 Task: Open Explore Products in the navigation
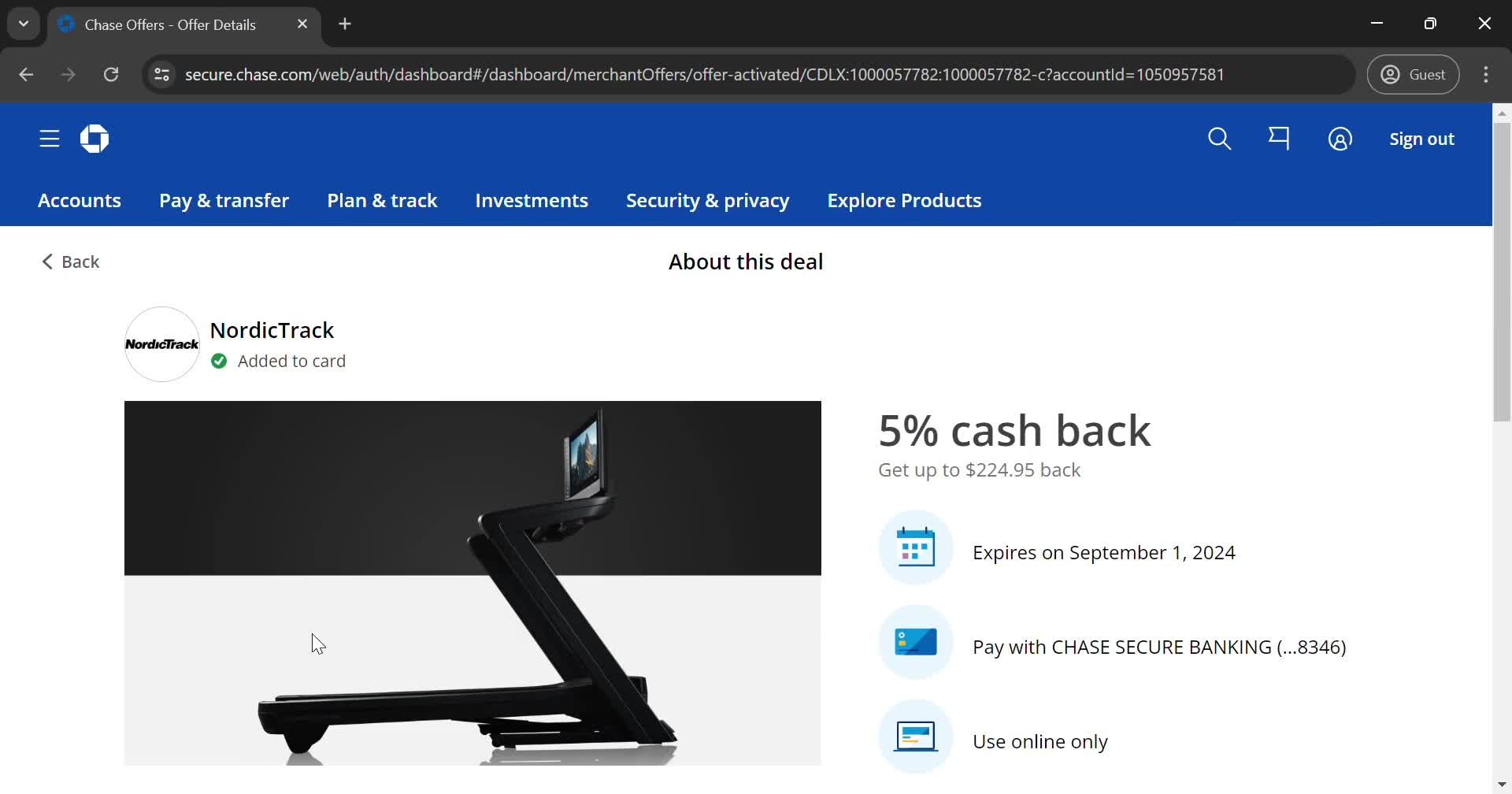click(x=904, y=201)
